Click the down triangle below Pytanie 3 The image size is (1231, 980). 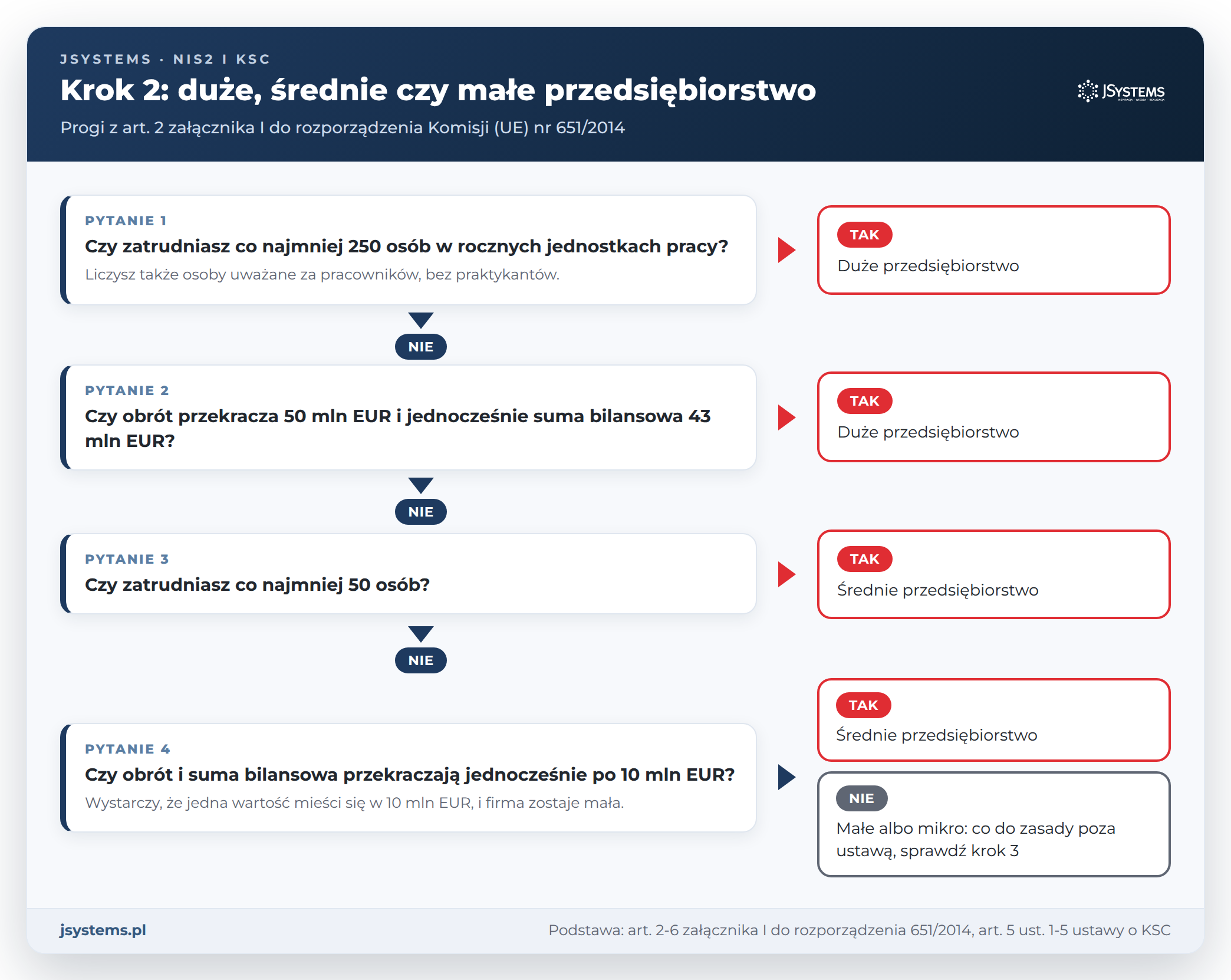click(x=421, y=634)
